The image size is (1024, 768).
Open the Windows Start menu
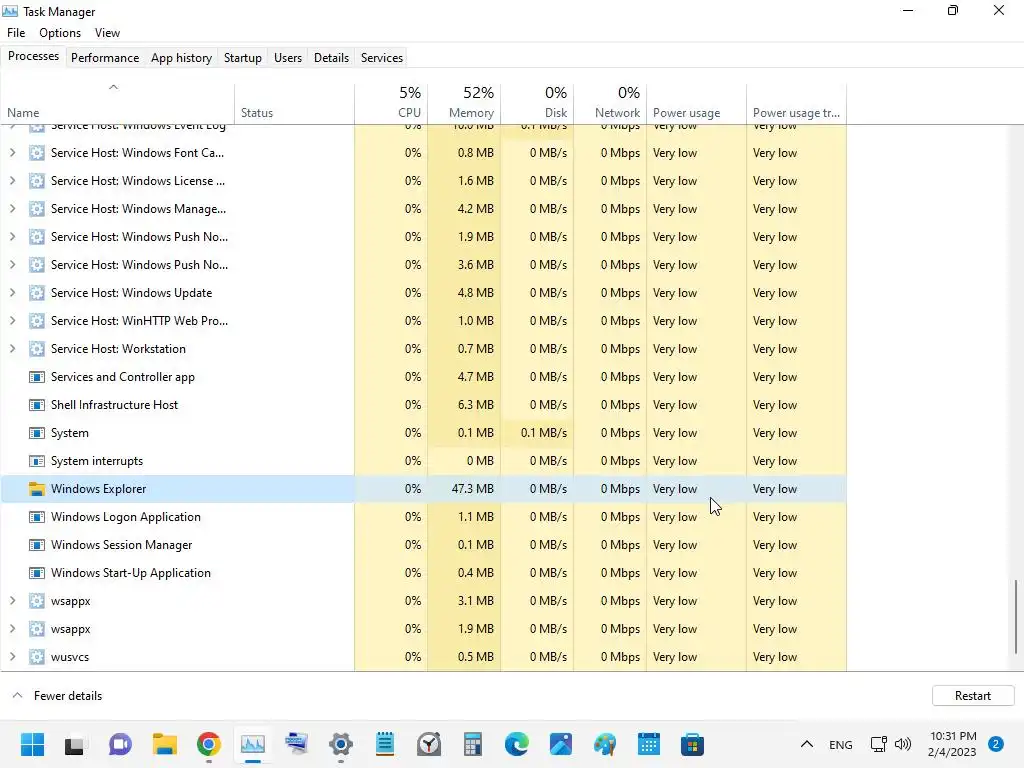pos(32,744)
